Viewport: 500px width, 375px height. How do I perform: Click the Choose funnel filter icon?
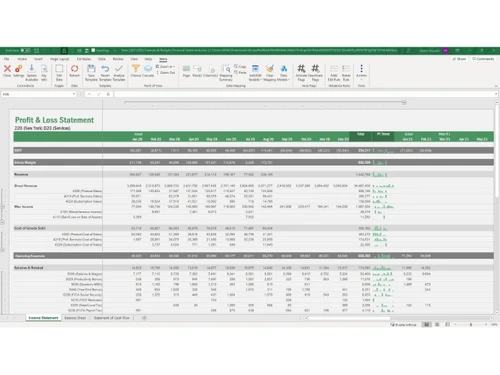tap(136, 69)
